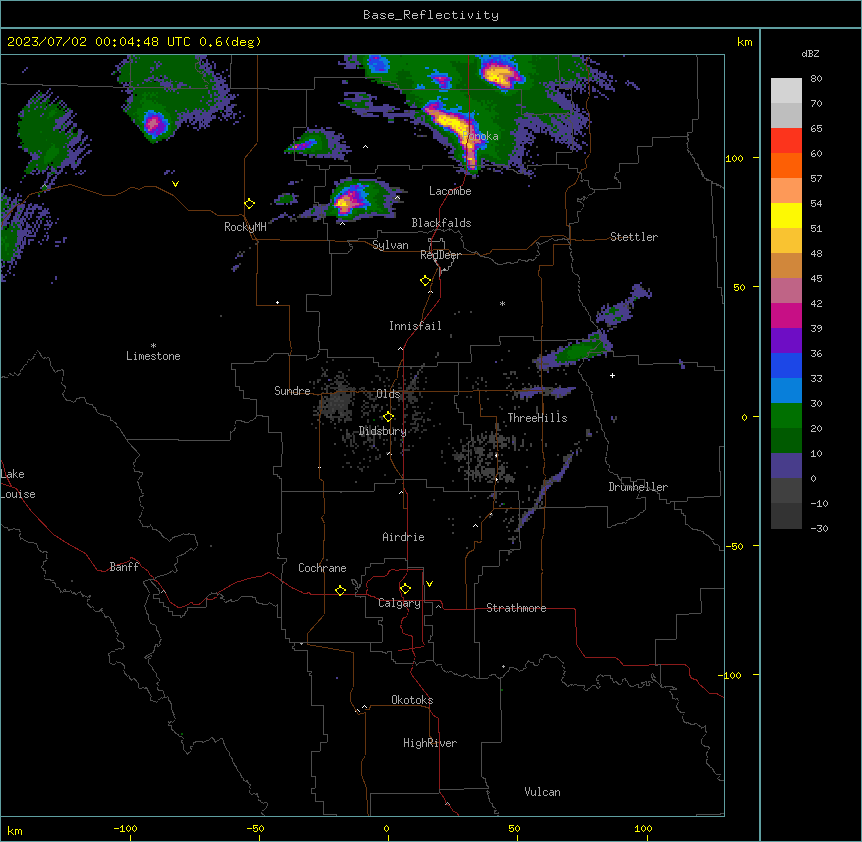The image size is (862, 842).
Task: Click the 100 tick on right axis
Action: [734, 158]
